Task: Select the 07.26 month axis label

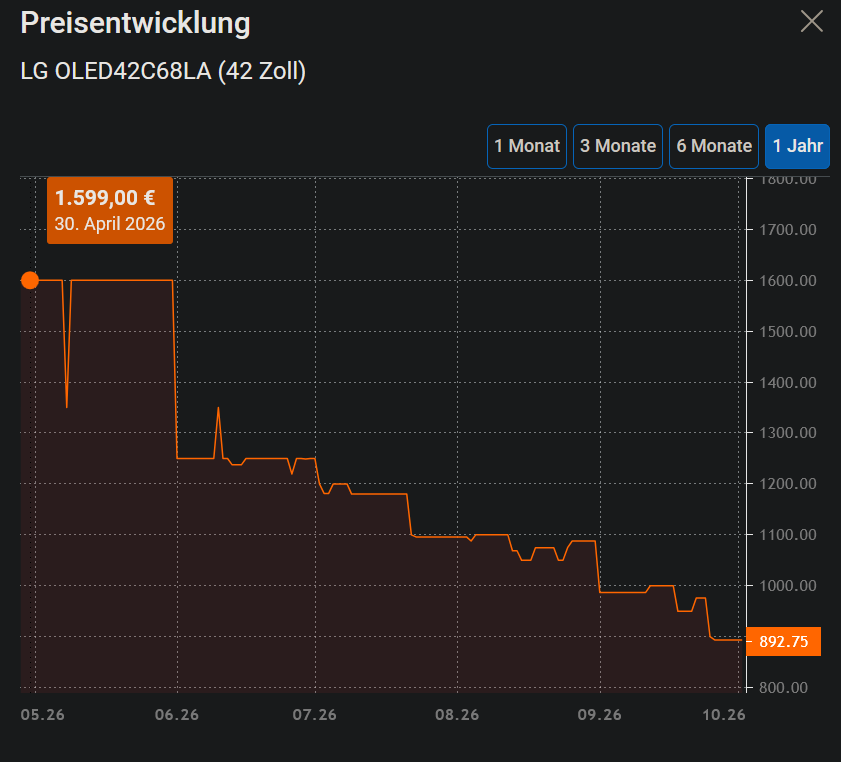Action: coord(314,715)
